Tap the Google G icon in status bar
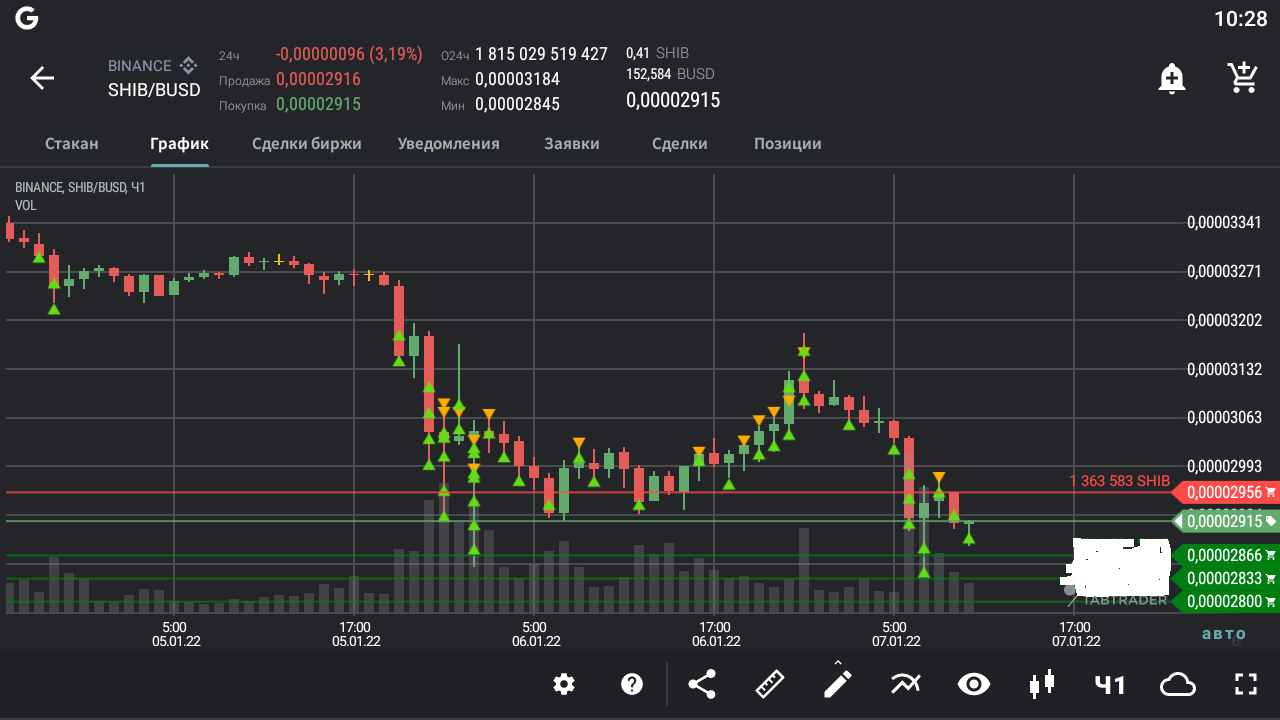Viewport: 1280px width, 720px height. pos(27,18)
